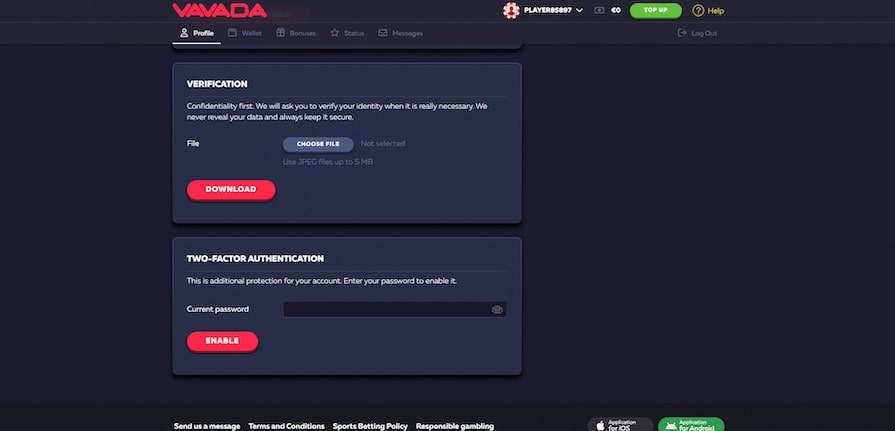The height and width of the screenshot is (431, 895).
Task: Click the Current password input field
Action: [385, 310]
